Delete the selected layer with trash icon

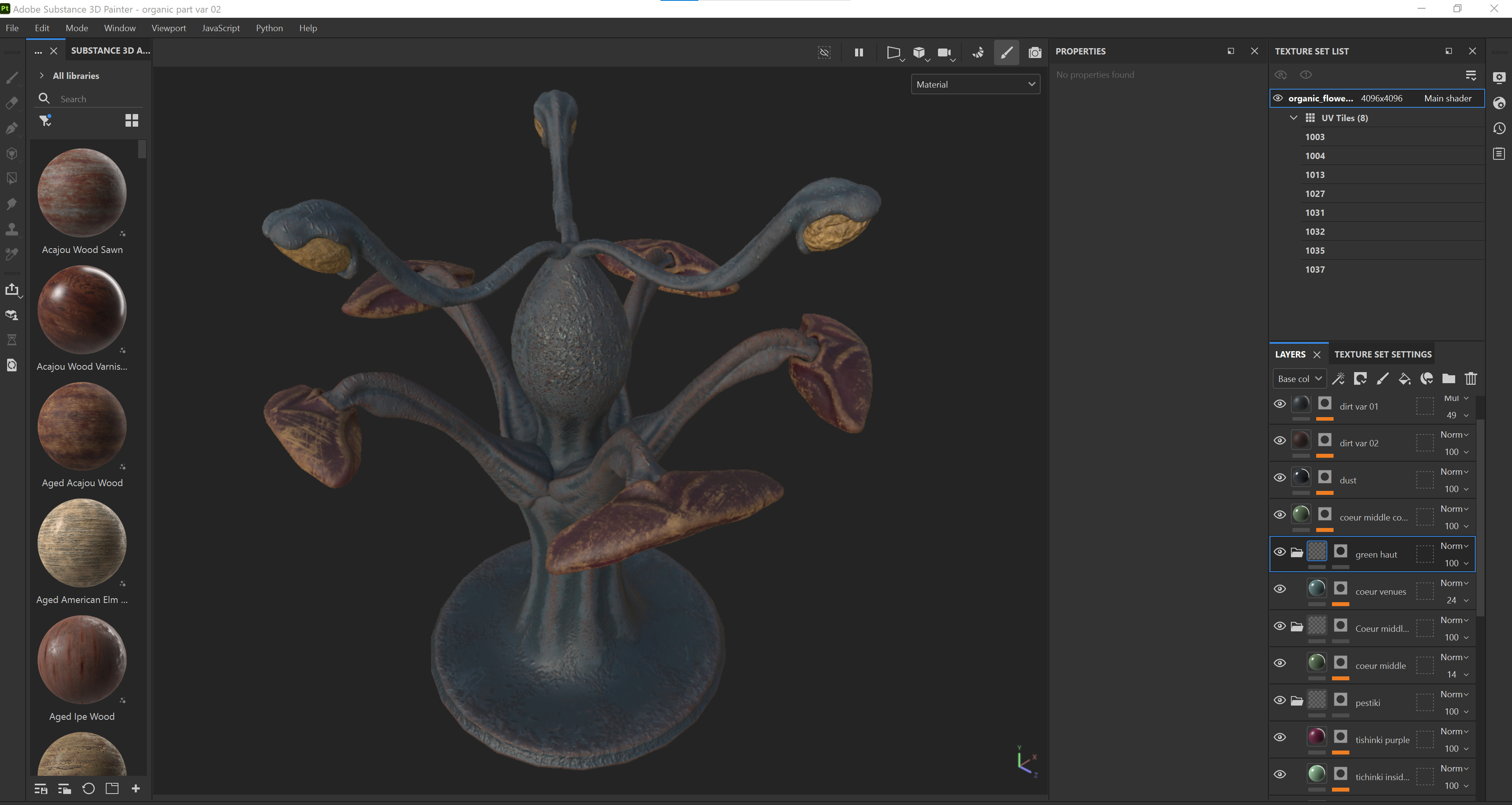(x=1470, y=378)
